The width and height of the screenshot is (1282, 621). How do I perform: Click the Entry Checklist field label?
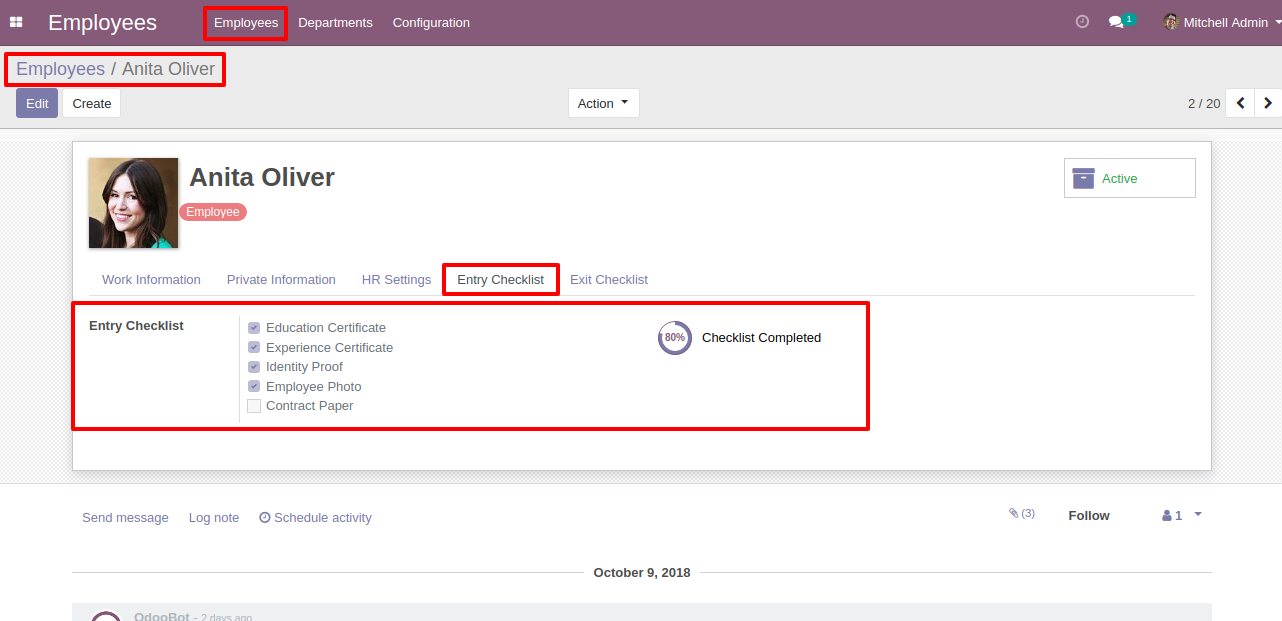(x=136, y=326)
